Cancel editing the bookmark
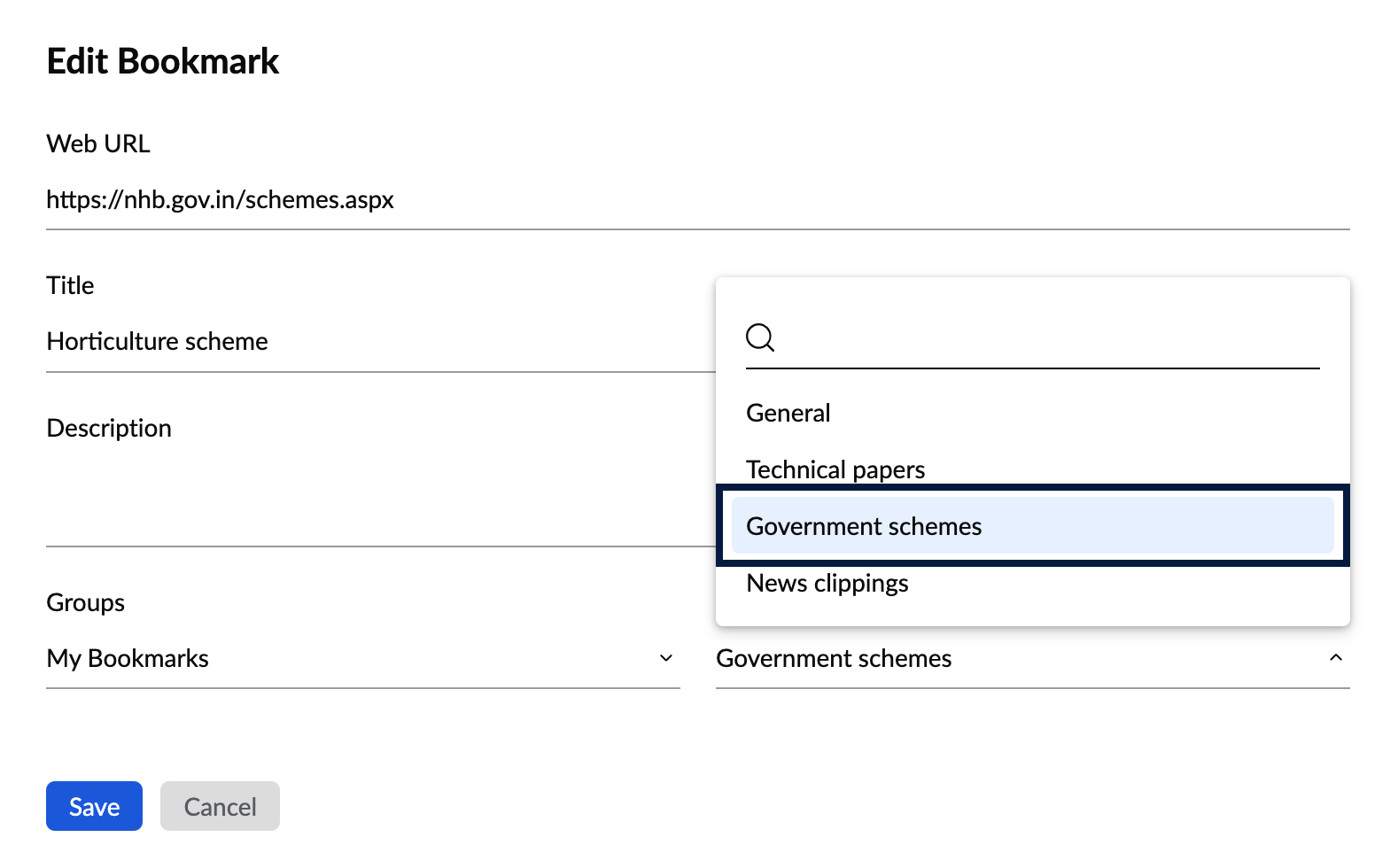1398x868 pixels. click(220, 806)
